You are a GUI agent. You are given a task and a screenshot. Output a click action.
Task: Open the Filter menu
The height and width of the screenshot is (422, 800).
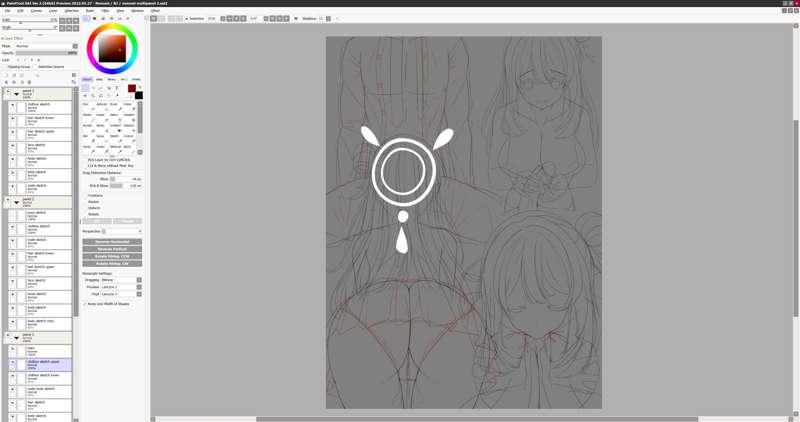[x=105, y=11]
